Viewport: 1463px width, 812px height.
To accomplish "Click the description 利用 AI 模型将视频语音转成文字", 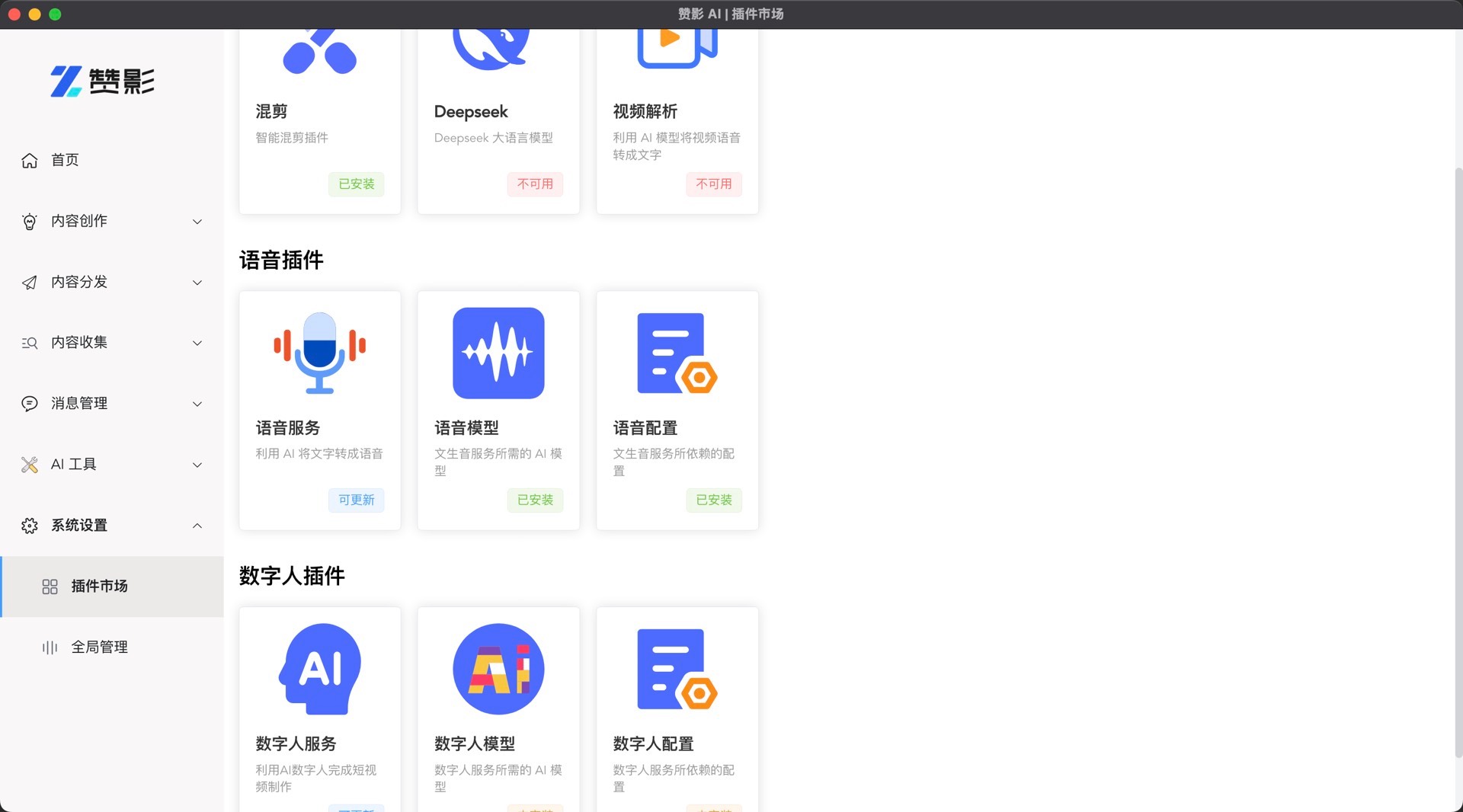I will (677, 146).
